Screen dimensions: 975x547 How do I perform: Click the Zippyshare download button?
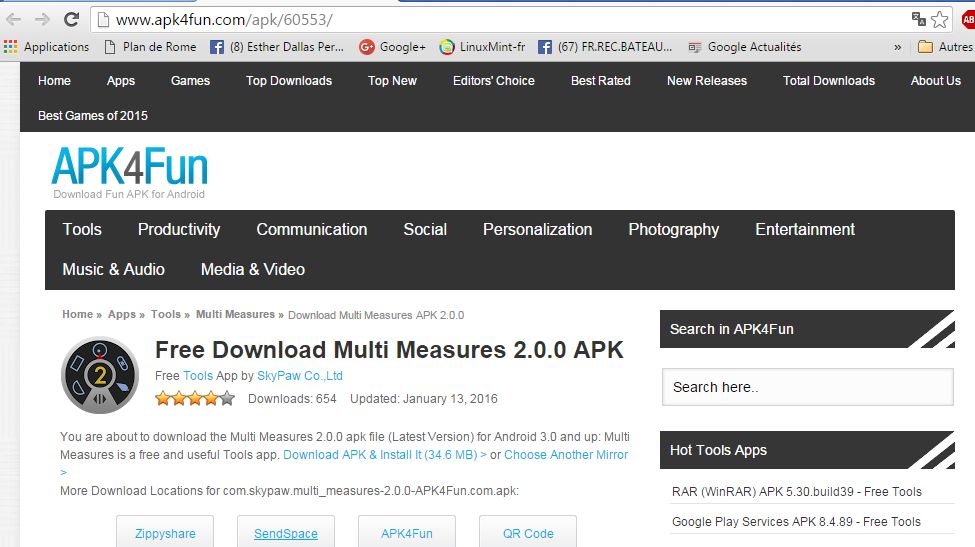click(165, 533)
